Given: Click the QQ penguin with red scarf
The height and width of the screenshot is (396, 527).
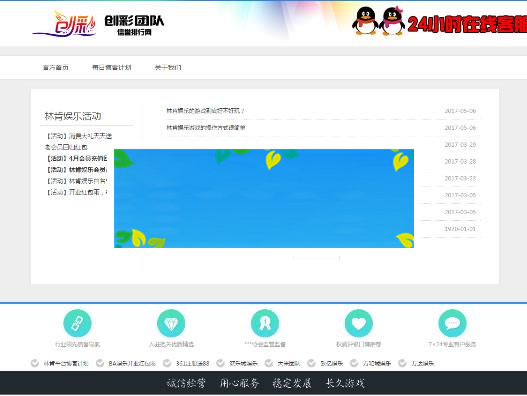Looking at the screenshot, I should 365,21.
